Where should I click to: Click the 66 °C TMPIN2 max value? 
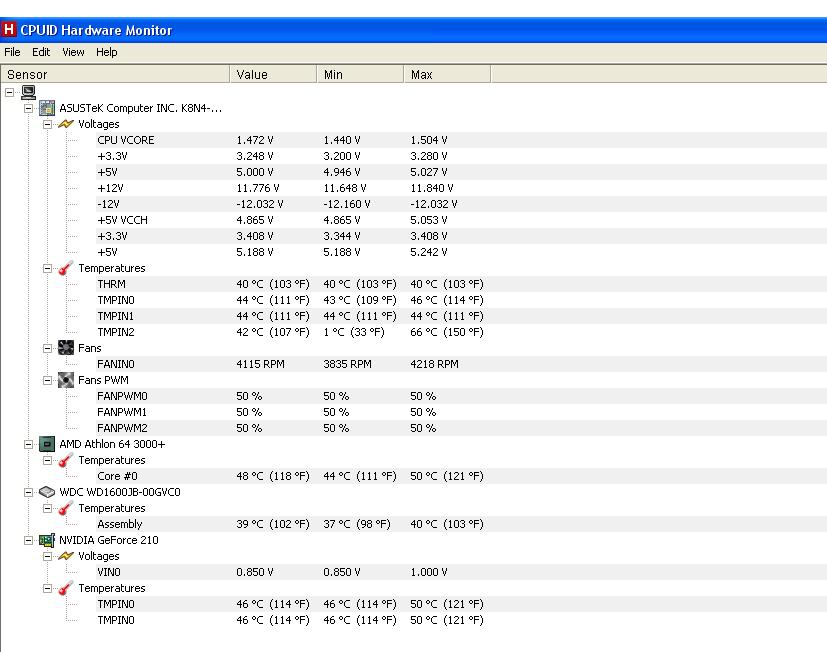point(447,332)
